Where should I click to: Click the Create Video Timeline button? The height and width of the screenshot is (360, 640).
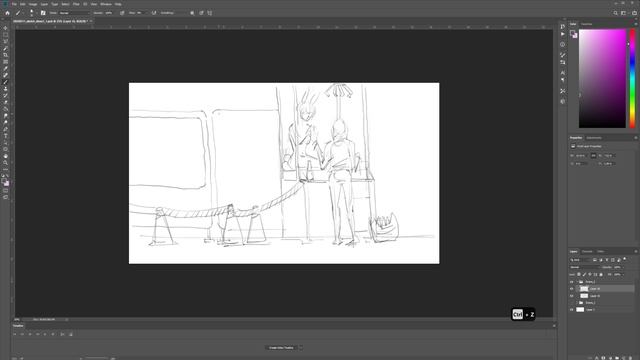(x=281, y=348)
